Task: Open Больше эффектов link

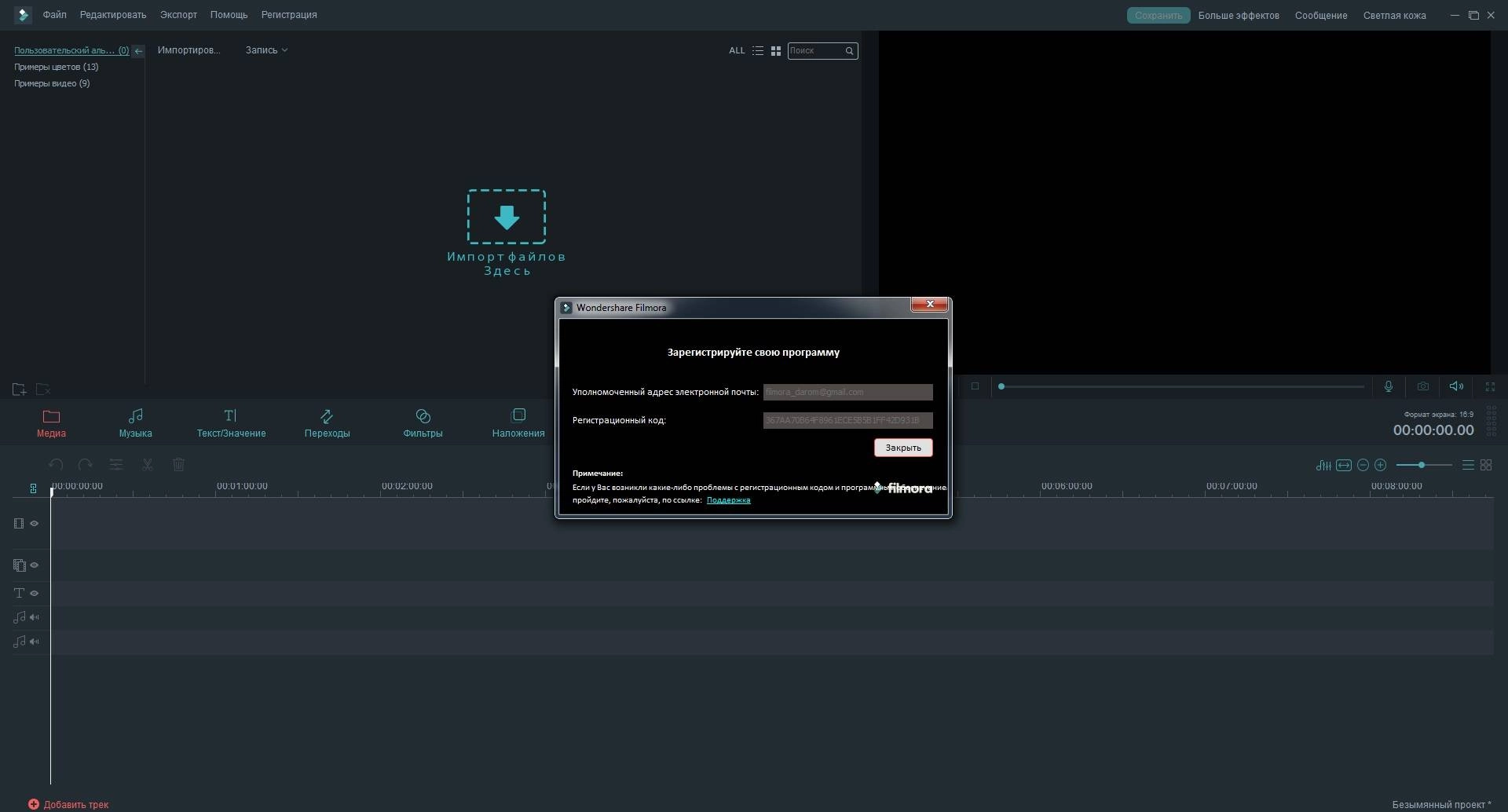Action: point(1239,15)
